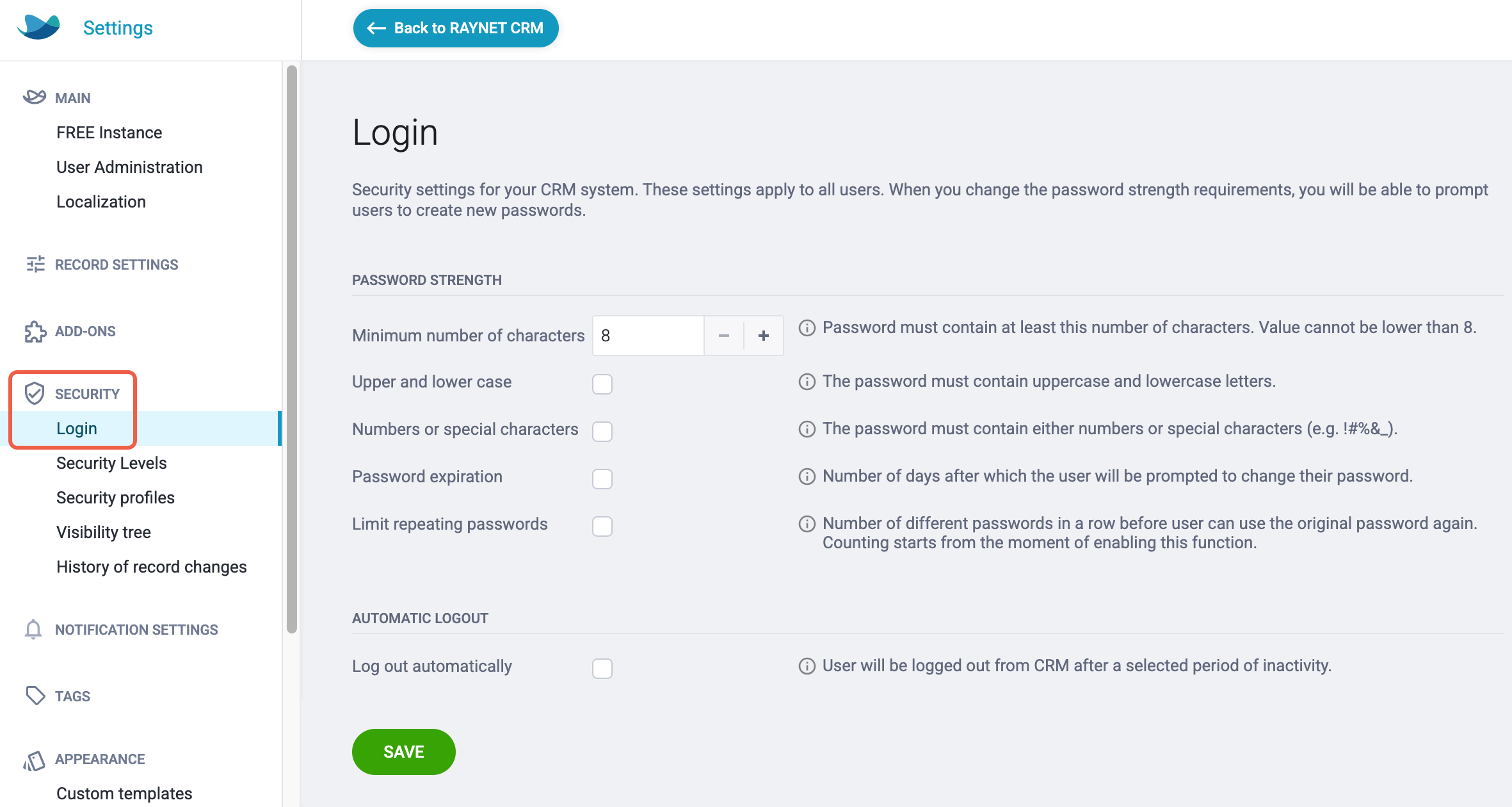Click the RAYNET logo icon
The height and width of the screenshot is (807, 1512).
click(38, 28)
